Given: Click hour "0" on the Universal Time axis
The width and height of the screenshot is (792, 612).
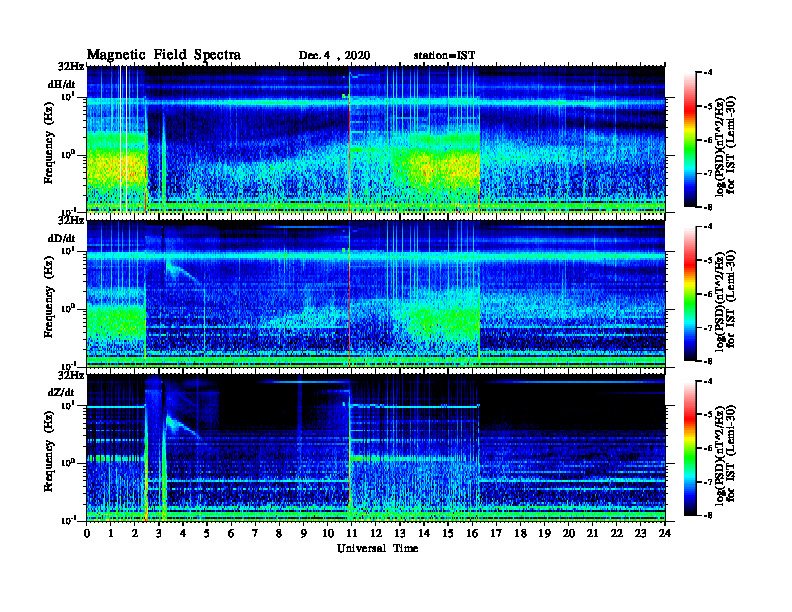Looking at the screenshot, I should [x=87, y=534].
